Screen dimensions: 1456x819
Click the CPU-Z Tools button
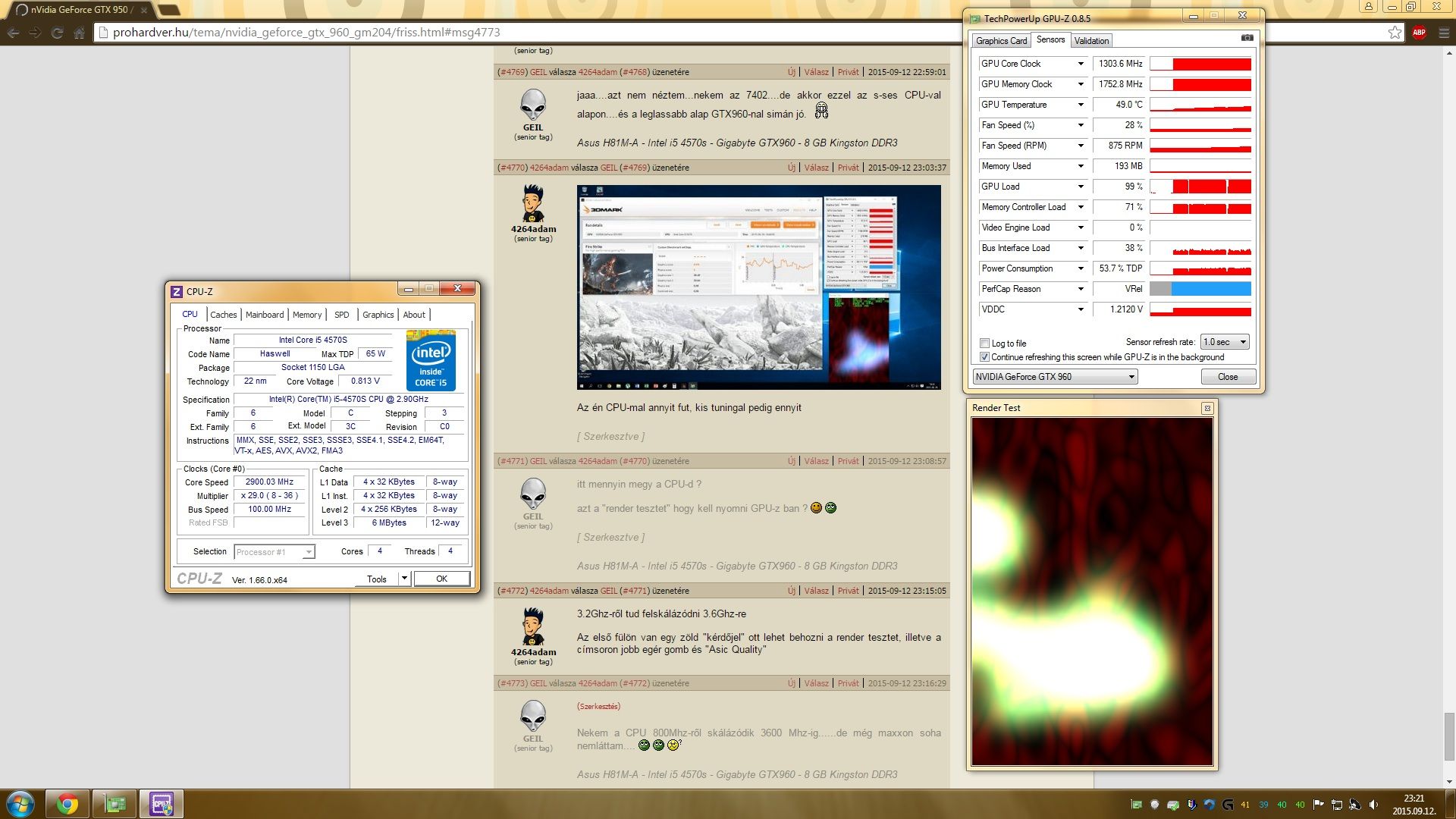coord(377,579)
